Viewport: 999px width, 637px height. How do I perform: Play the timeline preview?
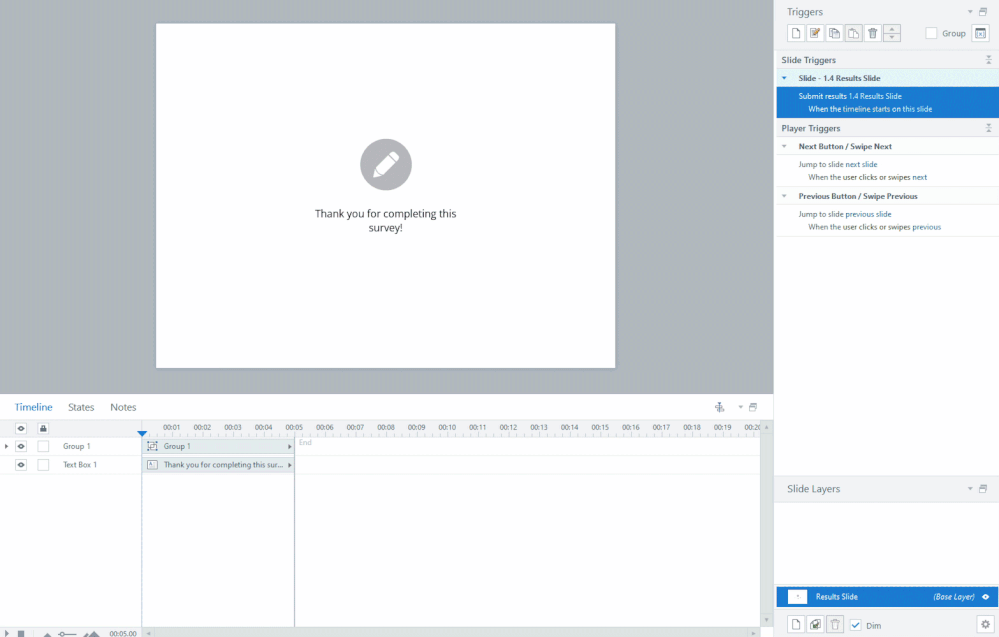pyautogui.click(x=6, y=634)
